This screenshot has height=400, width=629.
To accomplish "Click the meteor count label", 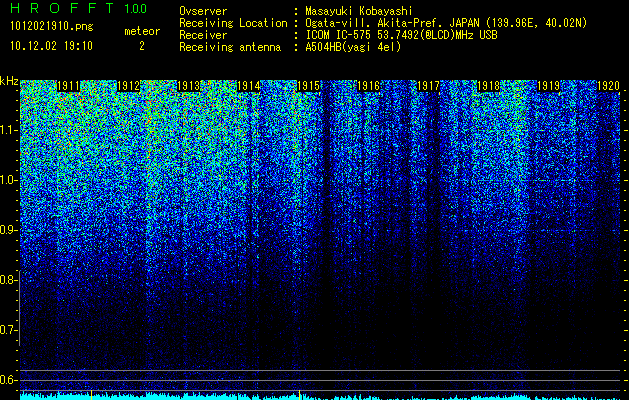I will point(142,31).
